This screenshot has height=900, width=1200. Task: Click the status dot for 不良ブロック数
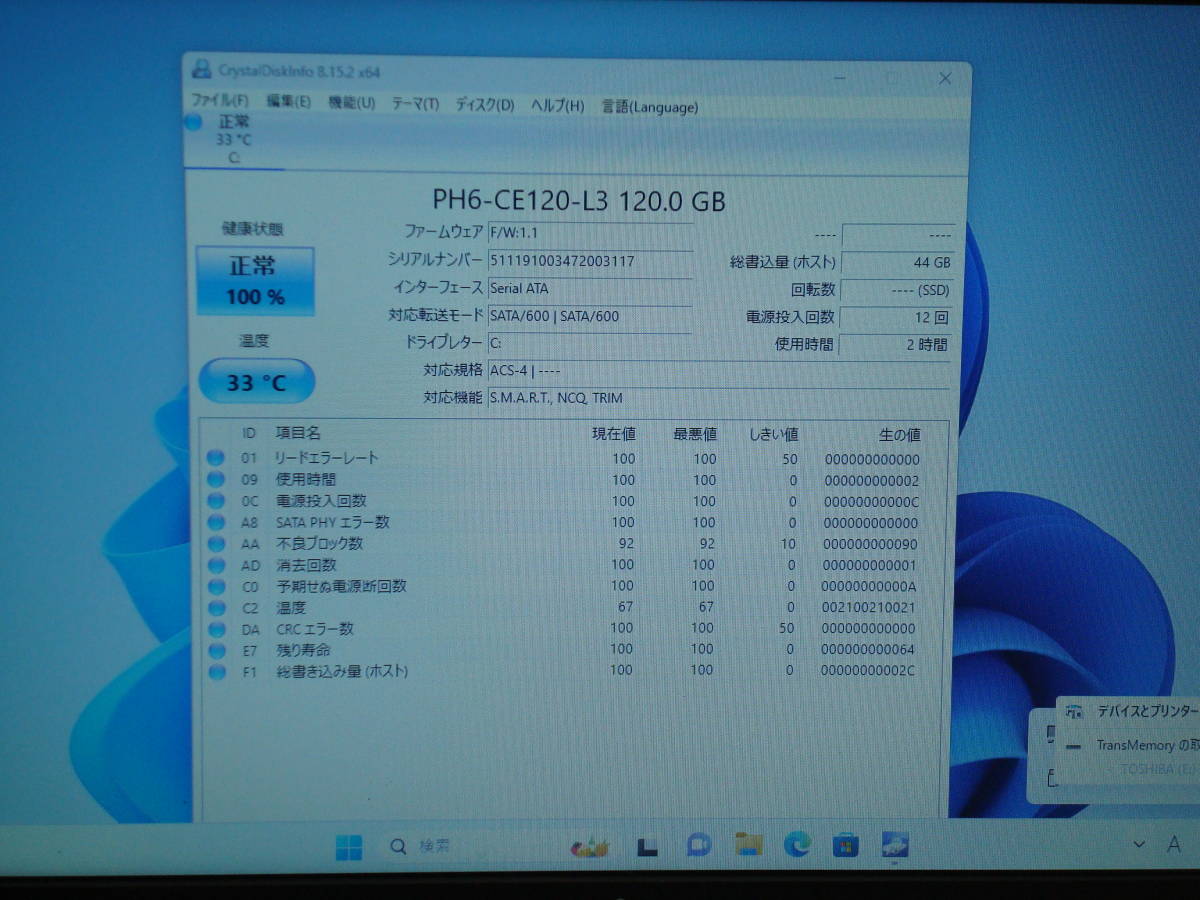[215, 544]
